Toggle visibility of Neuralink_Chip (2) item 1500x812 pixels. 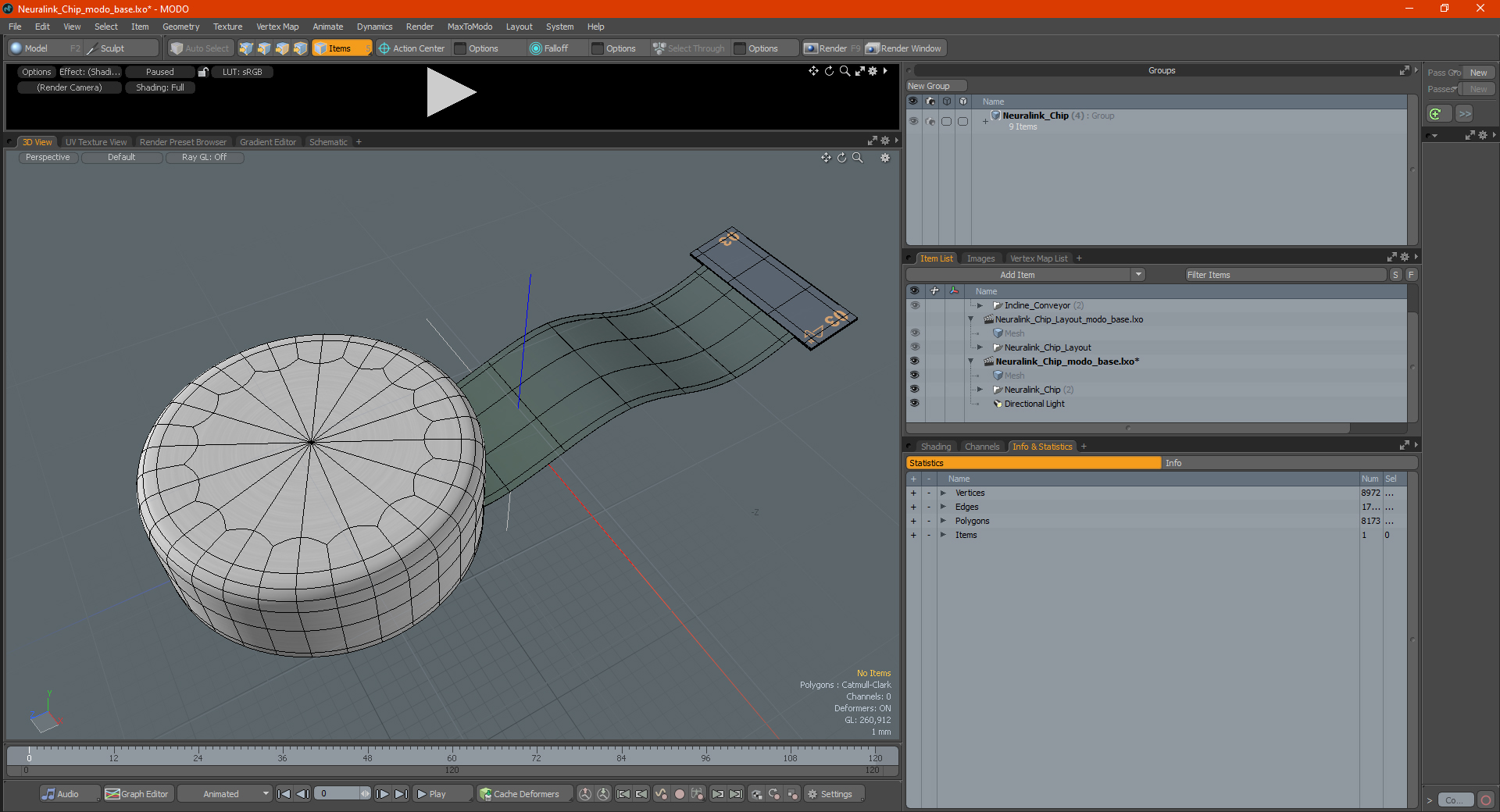point(915,390)
